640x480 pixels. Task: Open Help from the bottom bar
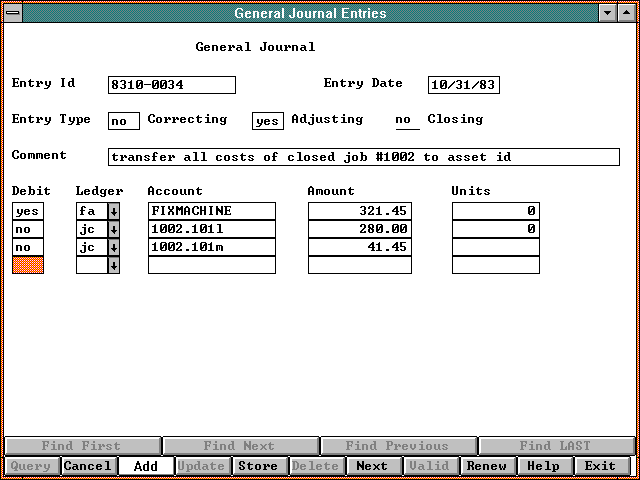coord(543,466)
